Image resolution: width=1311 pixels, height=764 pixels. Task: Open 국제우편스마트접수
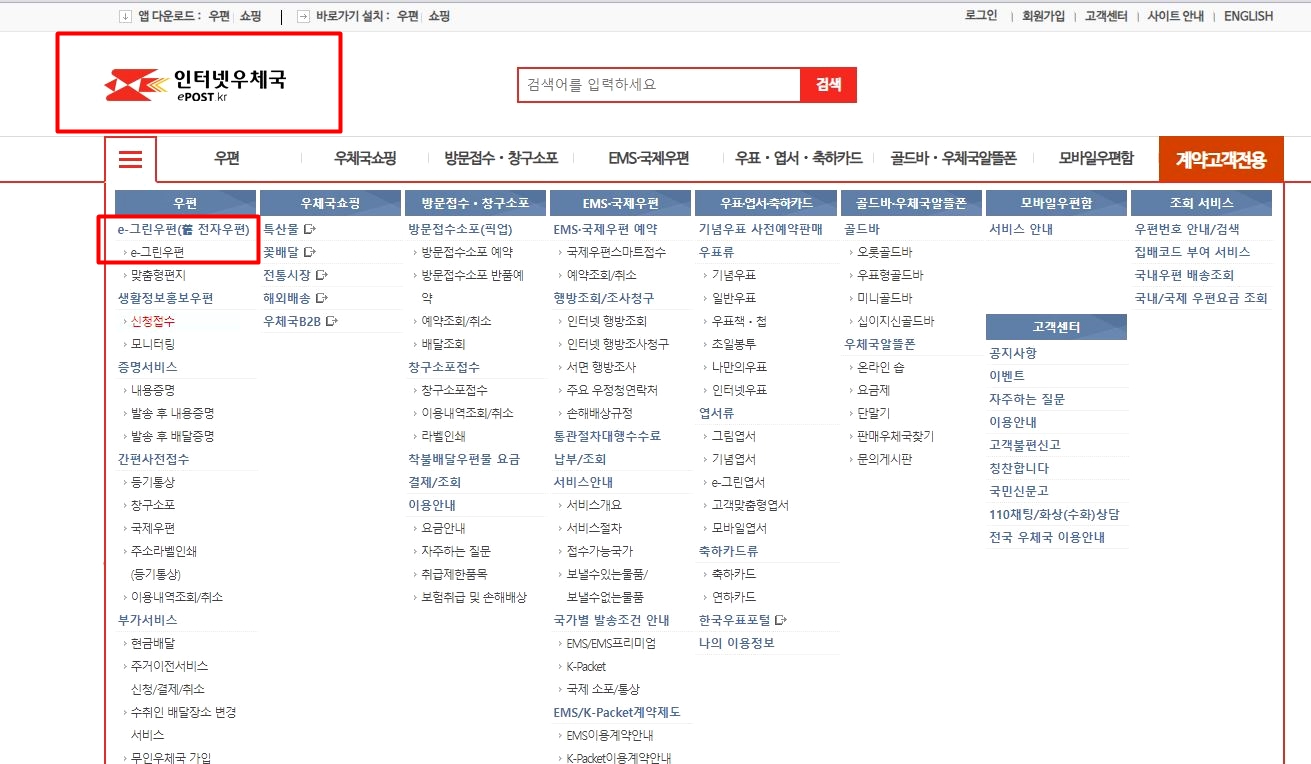click(x=616, y=252)
